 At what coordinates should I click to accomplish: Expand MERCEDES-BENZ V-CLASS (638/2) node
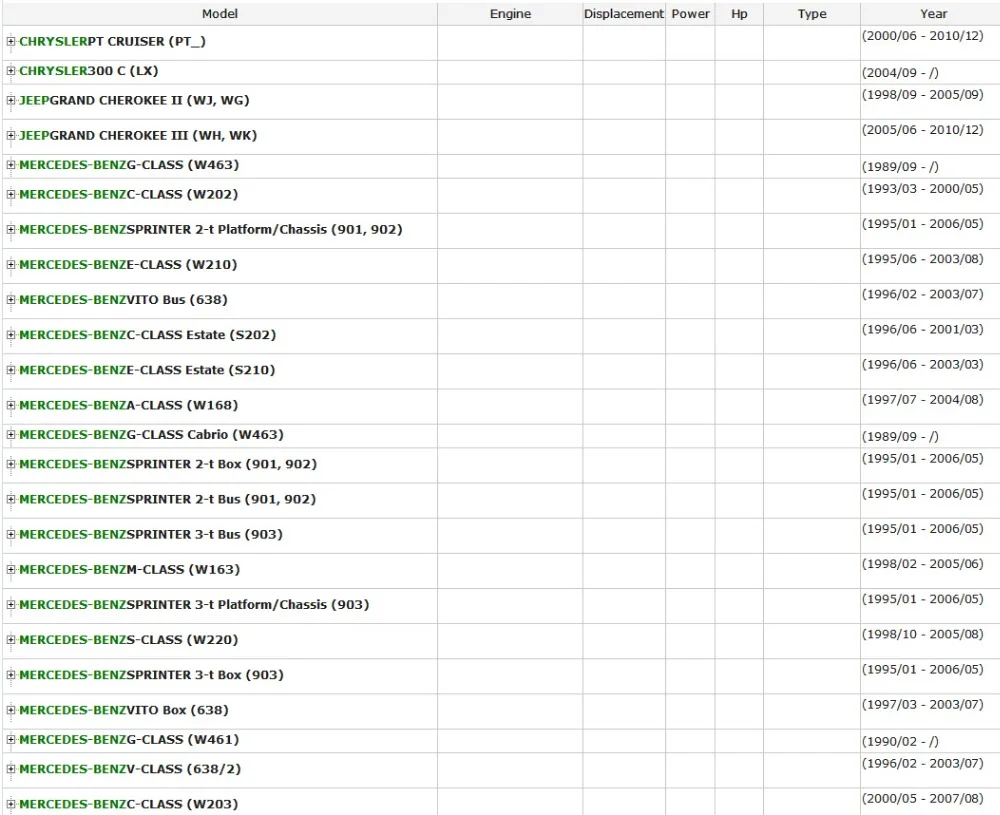click(x=11, y=768)
